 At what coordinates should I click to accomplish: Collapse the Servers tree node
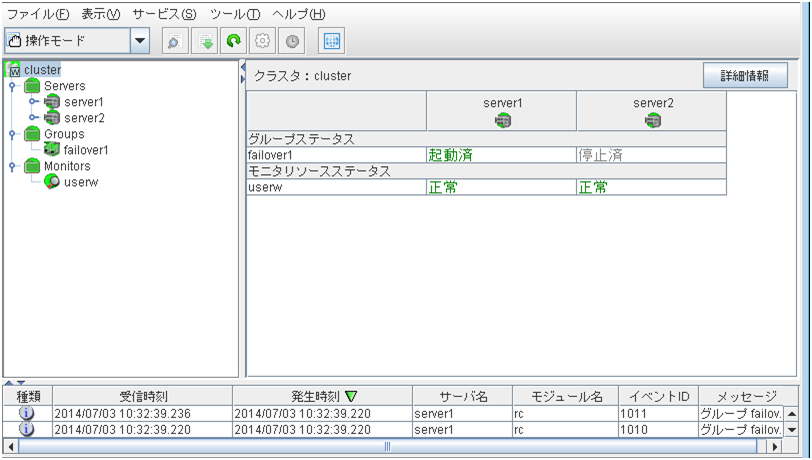(12, 87)
